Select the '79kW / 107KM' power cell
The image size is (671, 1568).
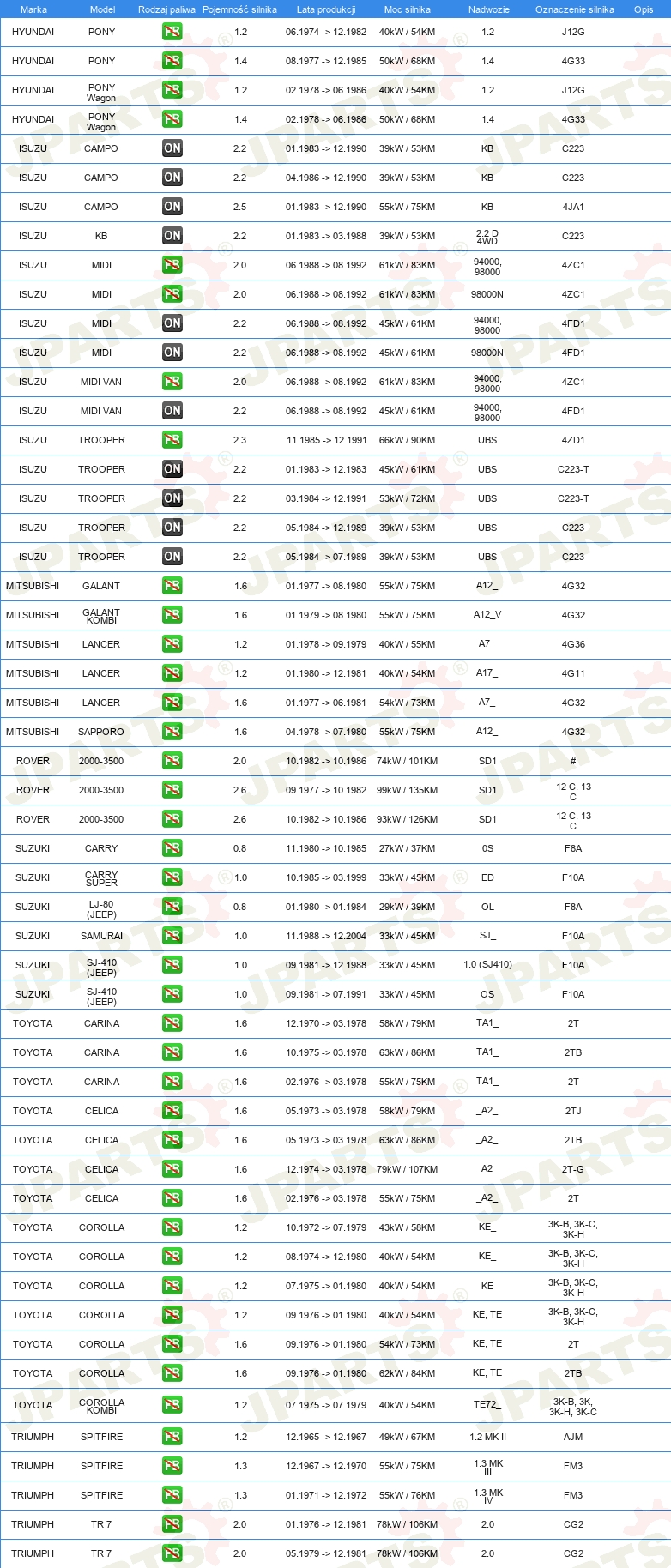pos(408,1169)
